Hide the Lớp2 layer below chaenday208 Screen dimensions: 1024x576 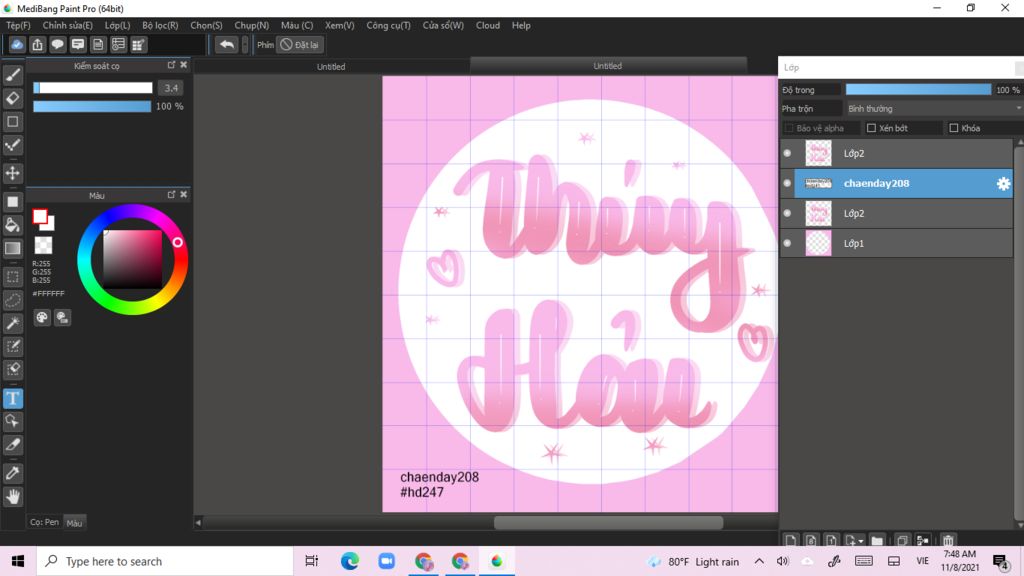click(787, 214)
